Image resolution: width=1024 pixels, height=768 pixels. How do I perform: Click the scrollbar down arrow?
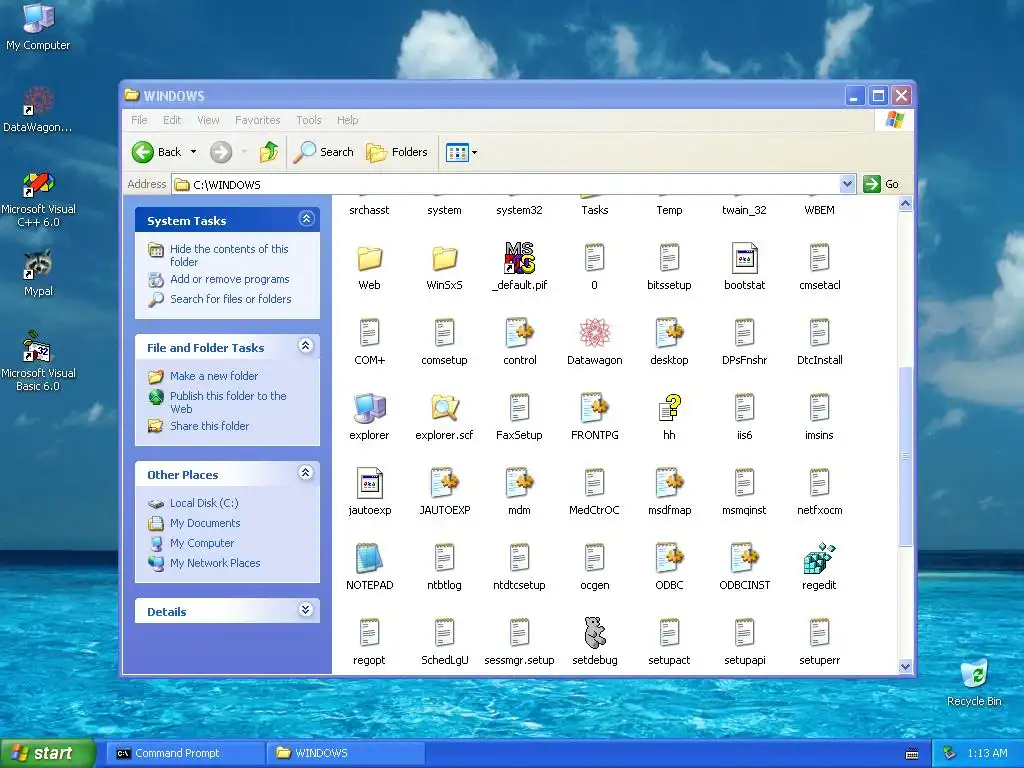[905, 667]
